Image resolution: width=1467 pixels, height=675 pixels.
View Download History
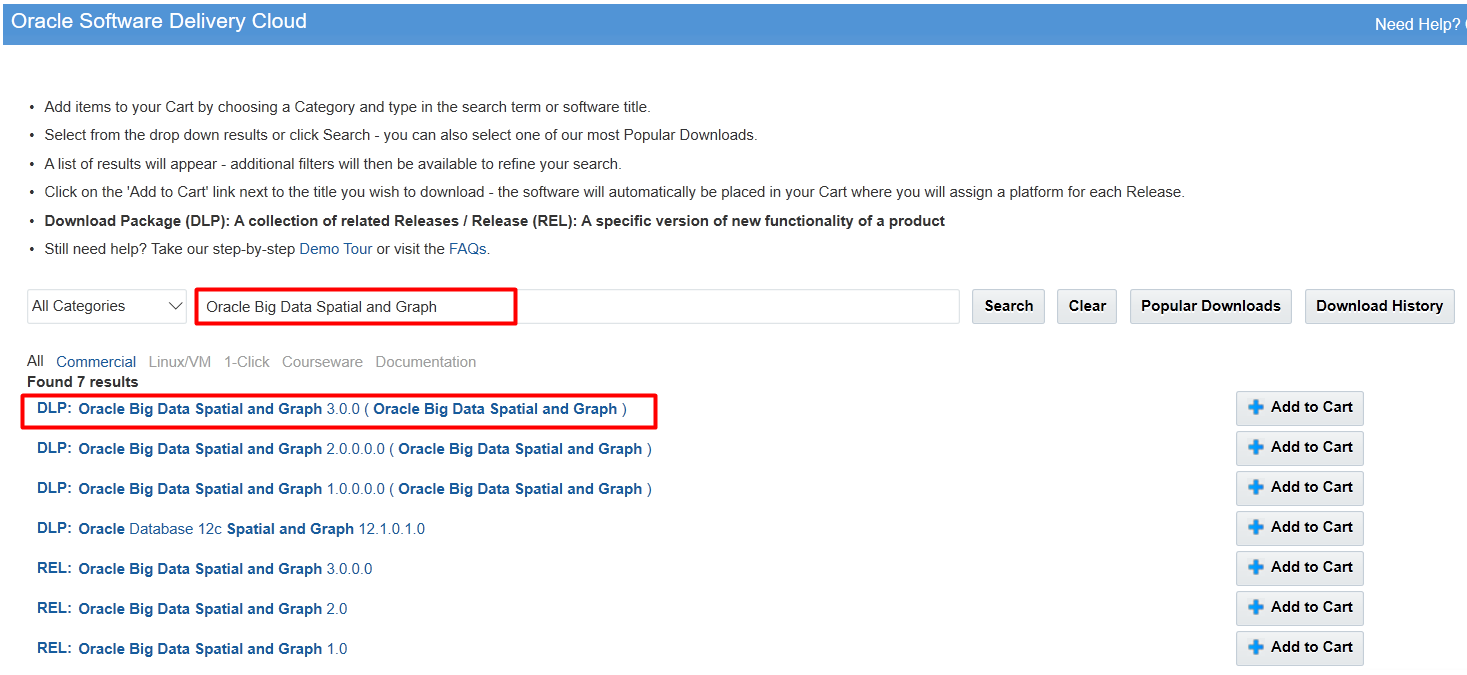coord(1379,306)
